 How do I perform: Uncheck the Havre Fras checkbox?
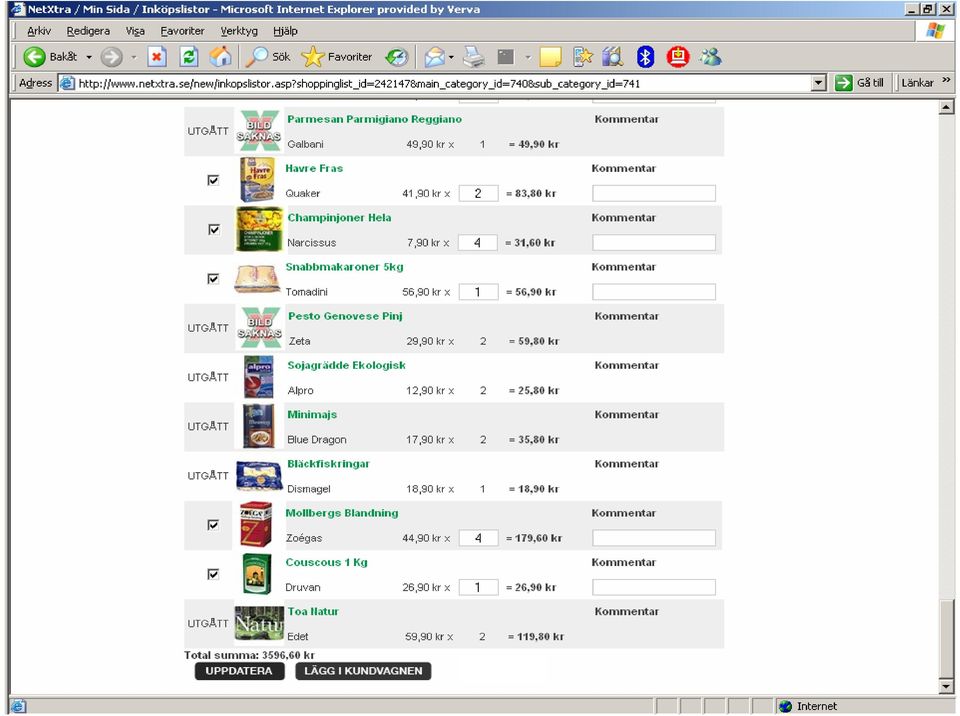click(213, 180)
